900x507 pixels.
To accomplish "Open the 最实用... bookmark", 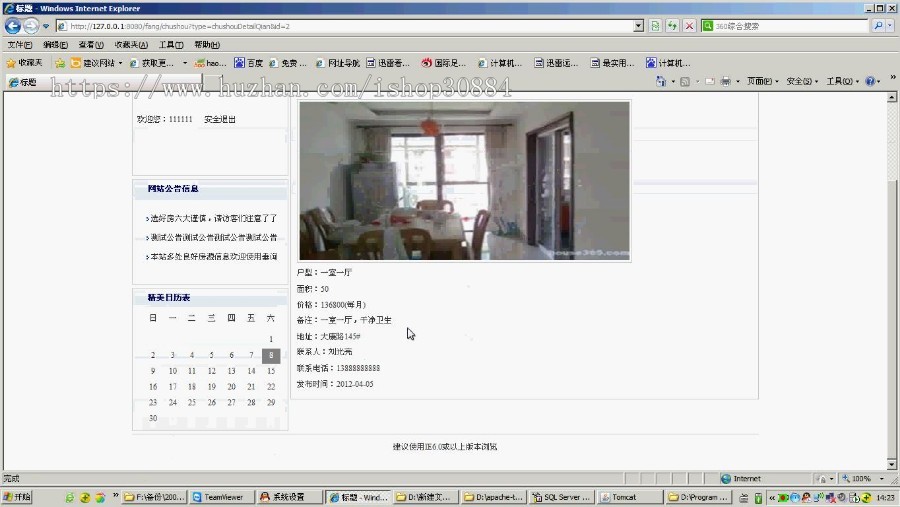I will (x=612, y=63).
